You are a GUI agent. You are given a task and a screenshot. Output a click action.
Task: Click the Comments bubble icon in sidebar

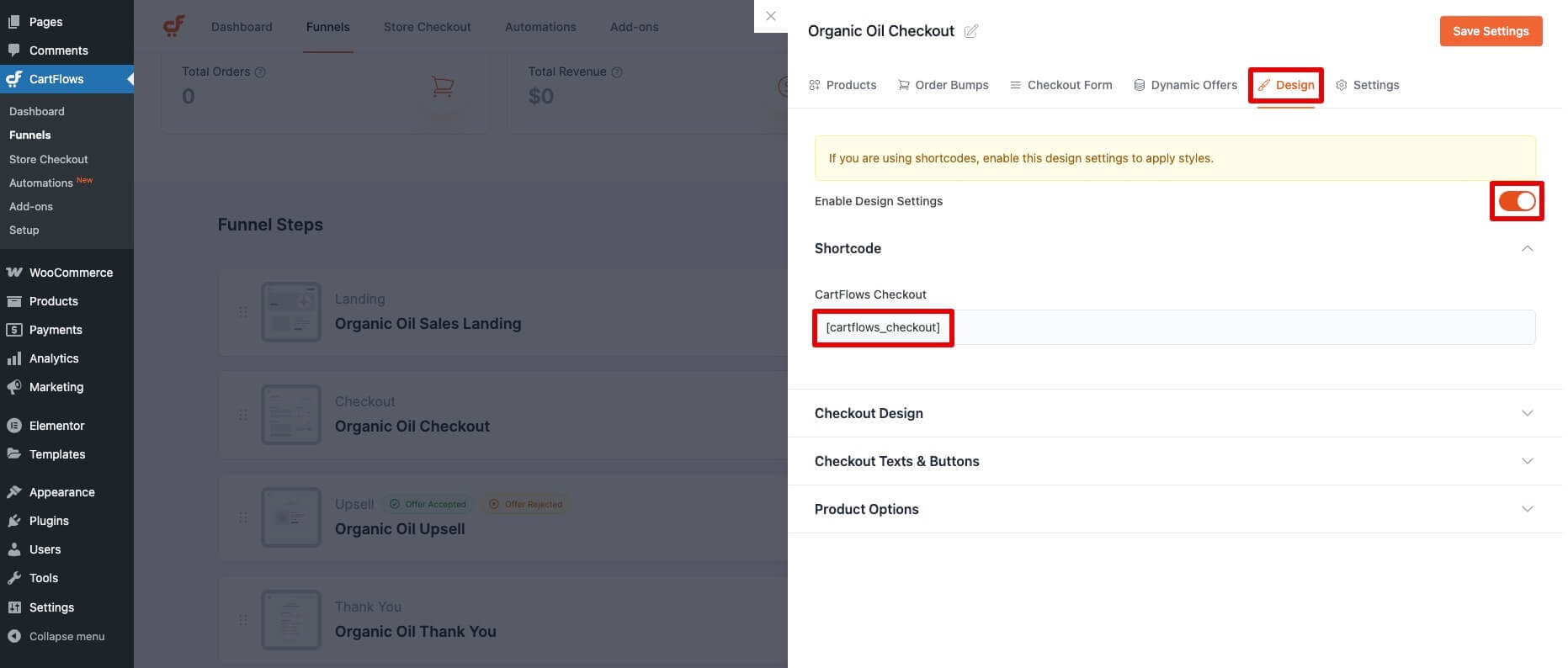[x=14, y=50]
